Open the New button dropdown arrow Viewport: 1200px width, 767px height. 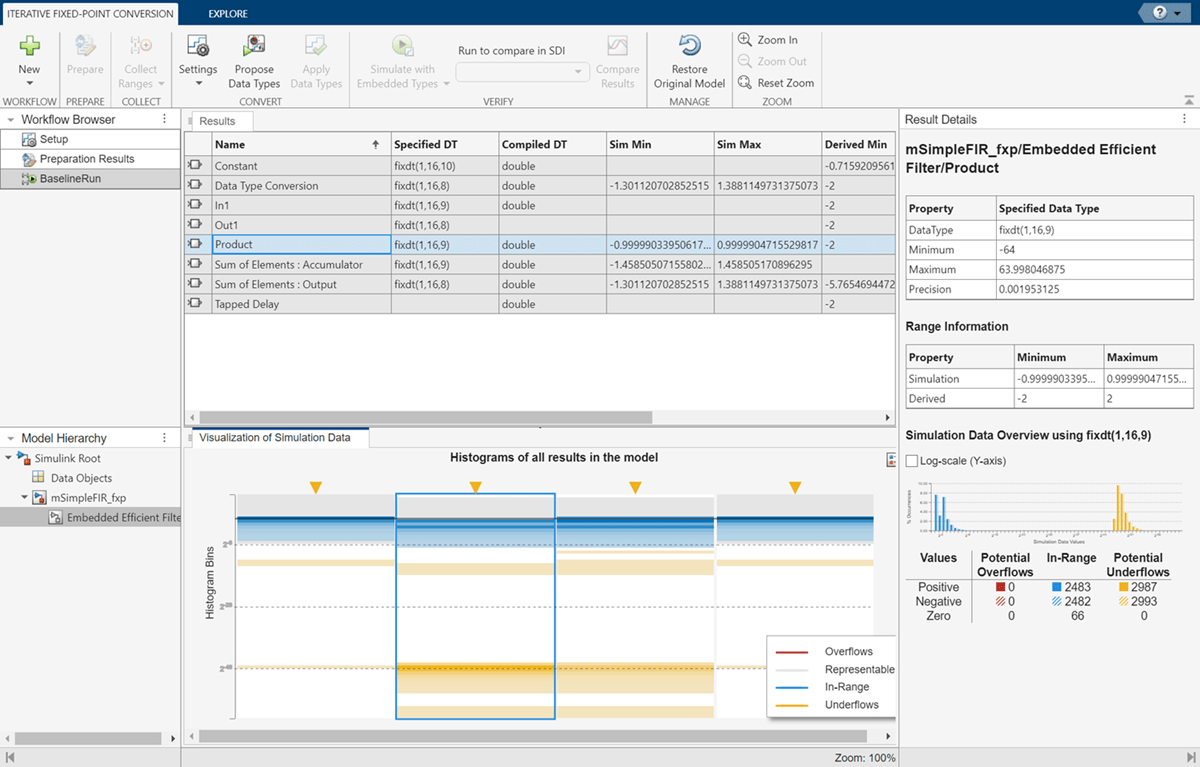tap(29, 84)
